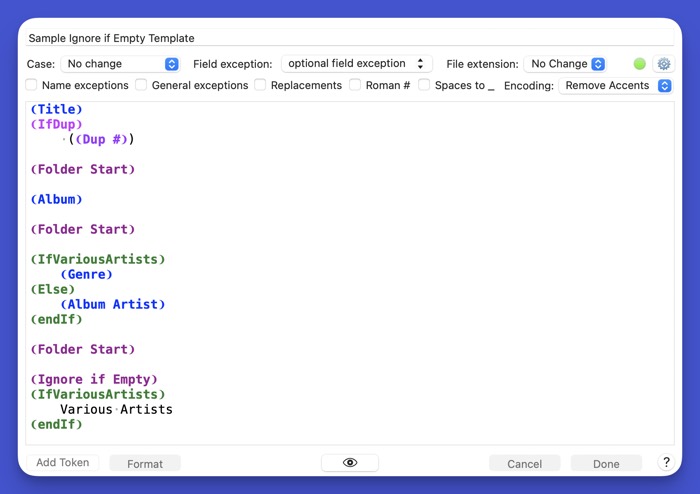Open help with the question mark button
The height and width of the screenshot is (494, 700).
tap(666, 463)
